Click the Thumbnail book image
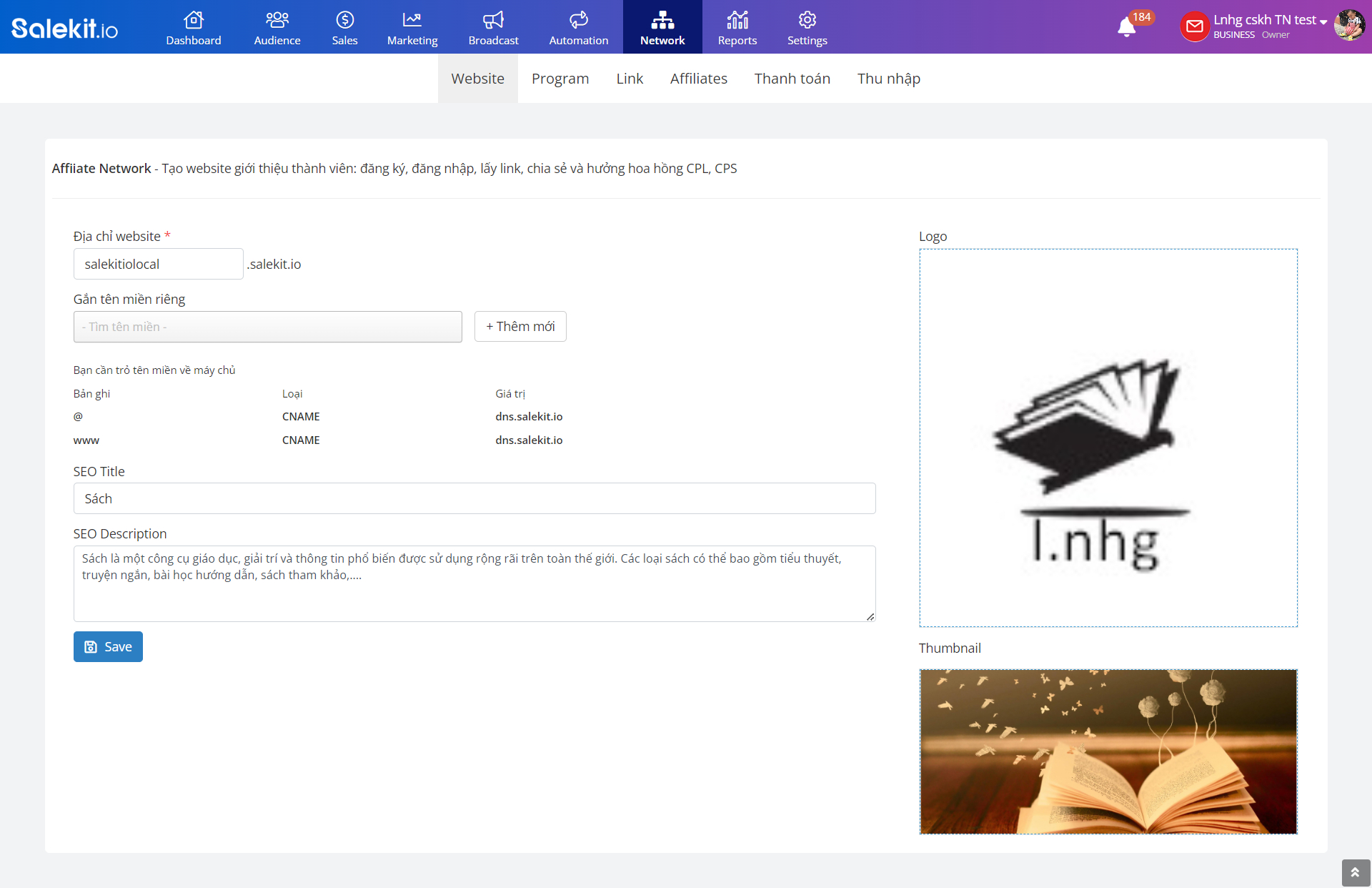The height and width of the screenshot is (888, 1372). (x=1108, y=751)
